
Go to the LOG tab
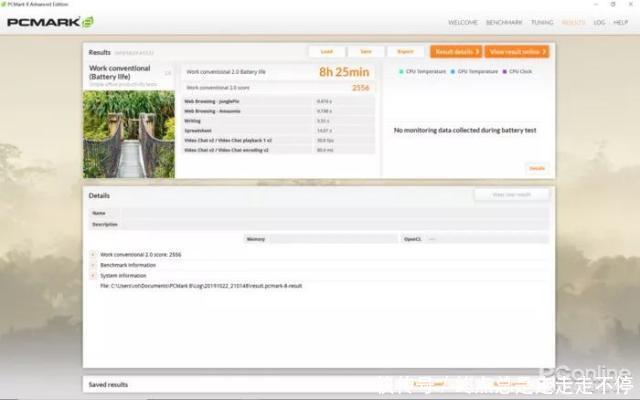coord(599,22)
